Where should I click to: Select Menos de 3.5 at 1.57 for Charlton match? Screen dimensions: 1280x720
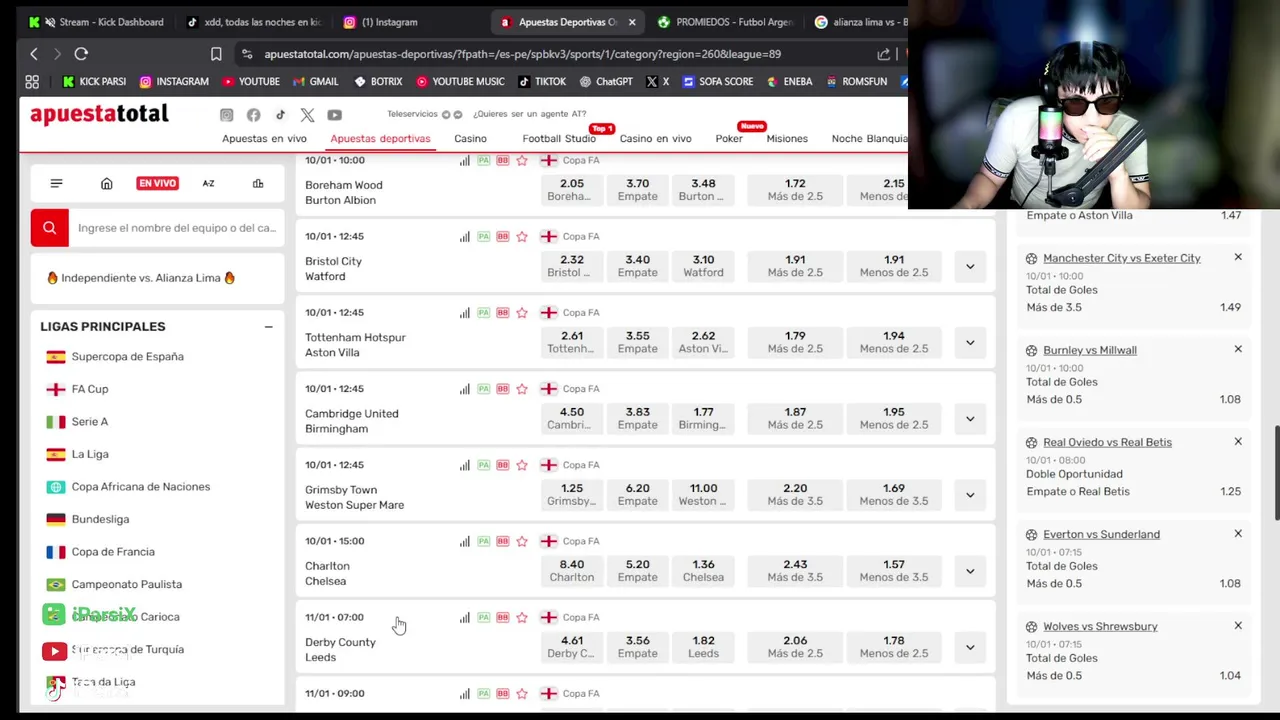(x=894, y=570)
